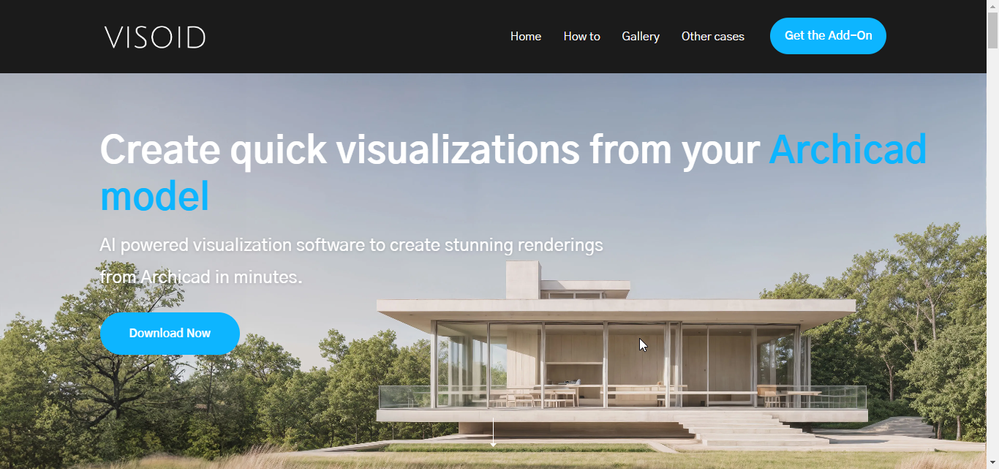
Task: Click the 'AI powered visualization software' subtitle
Action: pyautogui.click(x=351, y=245)
